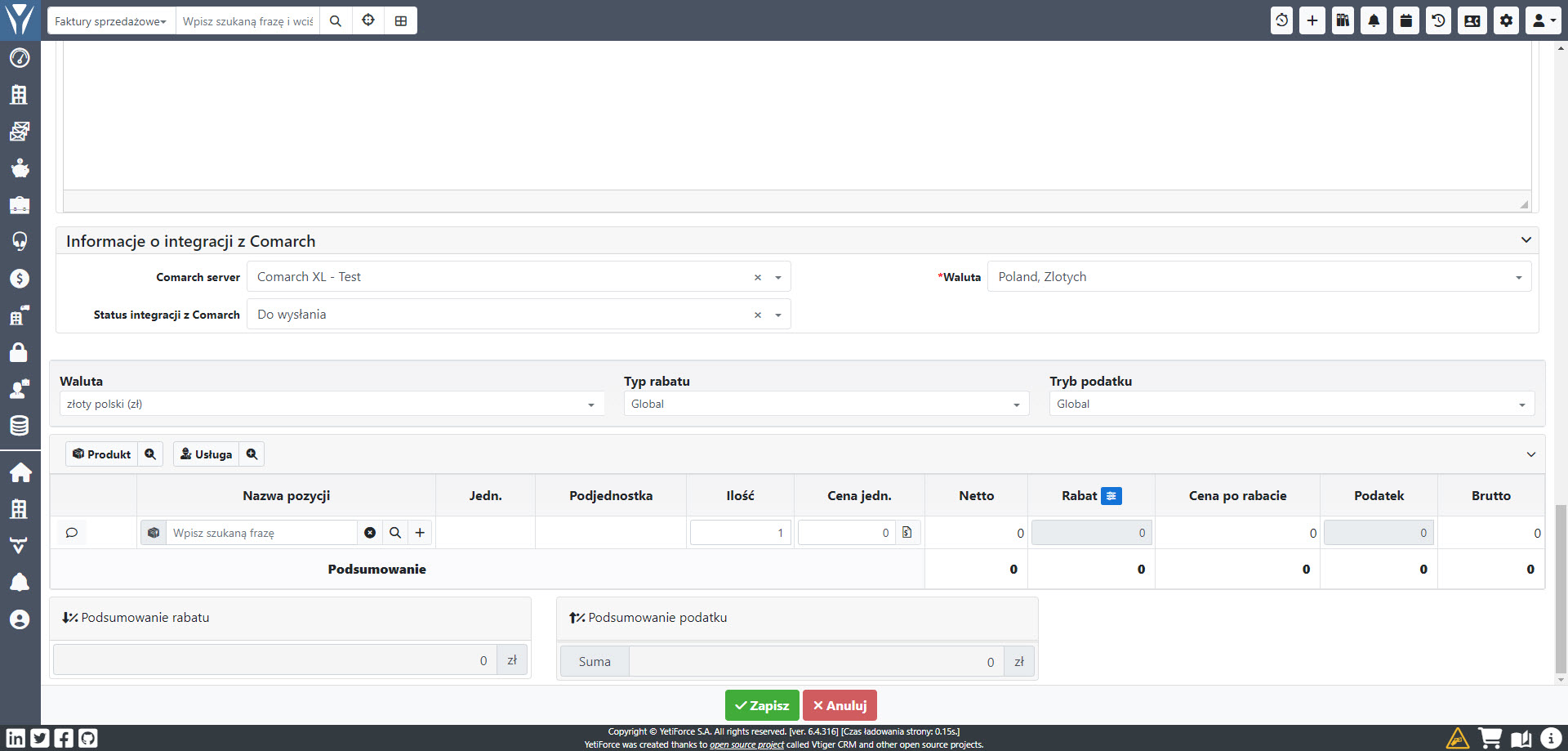The width and height of the screenshot is (1568, 751).
Task: Click the Usługa add button
Action: click(x=206, y=454)
